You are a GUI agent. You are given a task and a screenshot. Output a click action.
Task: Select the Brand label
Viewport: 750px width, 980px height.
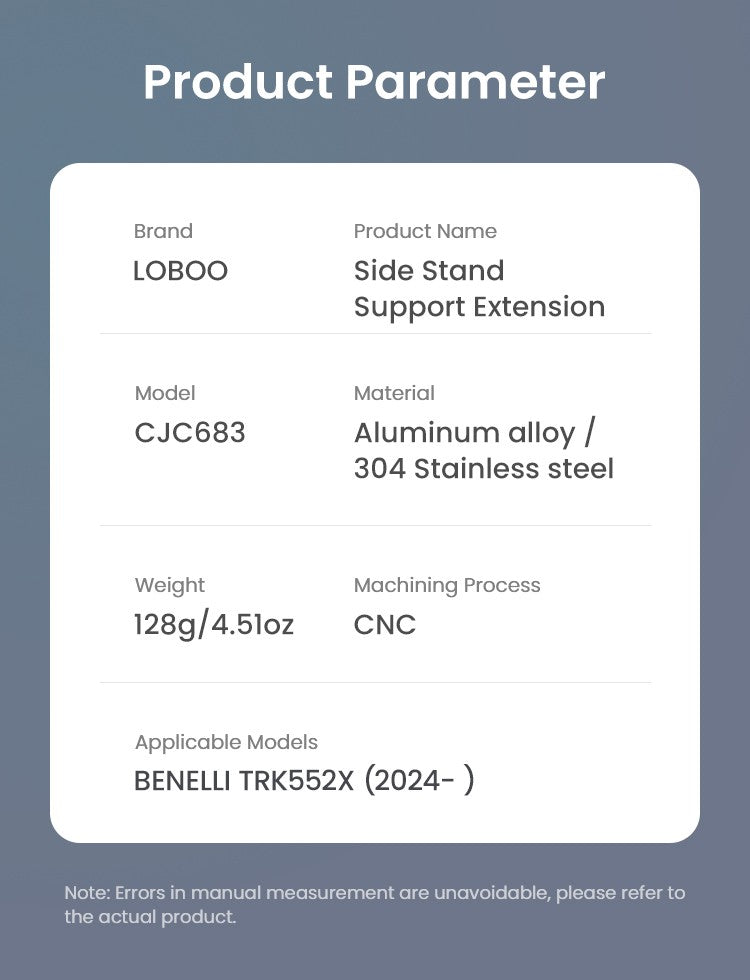pyautogui.click(x=163, y=231)
